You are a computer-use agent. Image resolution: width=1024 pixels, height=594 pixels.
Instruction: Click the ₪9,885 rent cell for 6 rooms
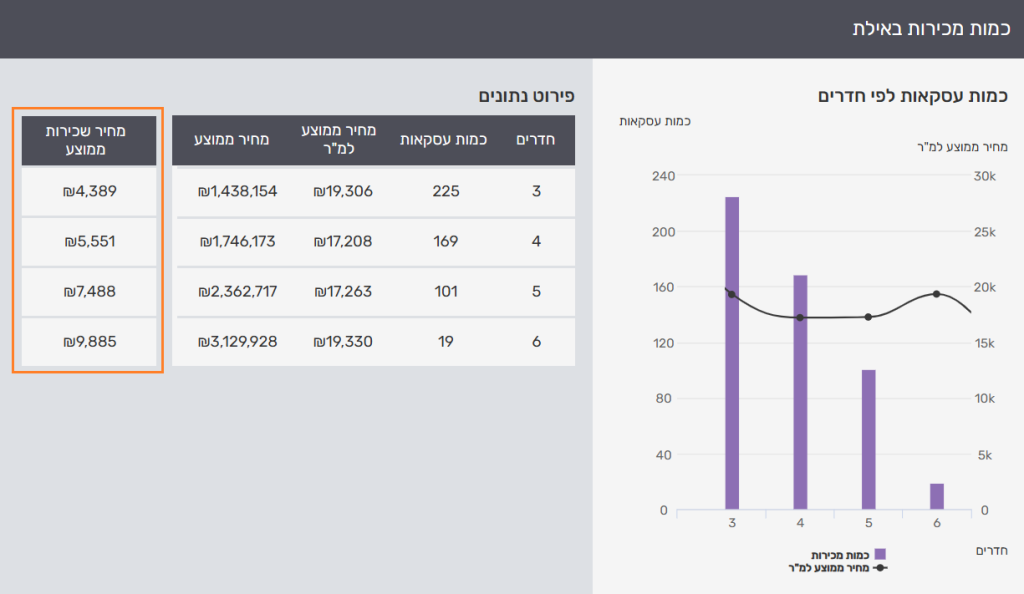pos(89,342)
